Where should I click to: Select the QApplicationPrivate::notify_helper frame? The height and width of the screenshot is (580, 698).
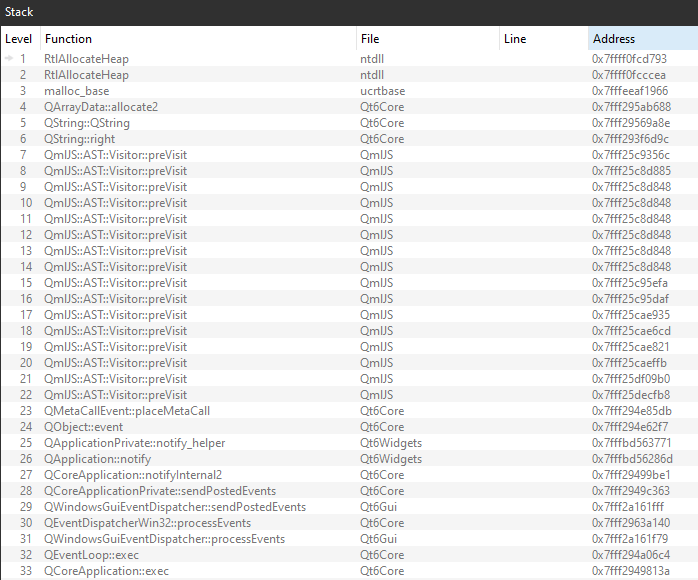pyautogui.click(x=134, y=443)
